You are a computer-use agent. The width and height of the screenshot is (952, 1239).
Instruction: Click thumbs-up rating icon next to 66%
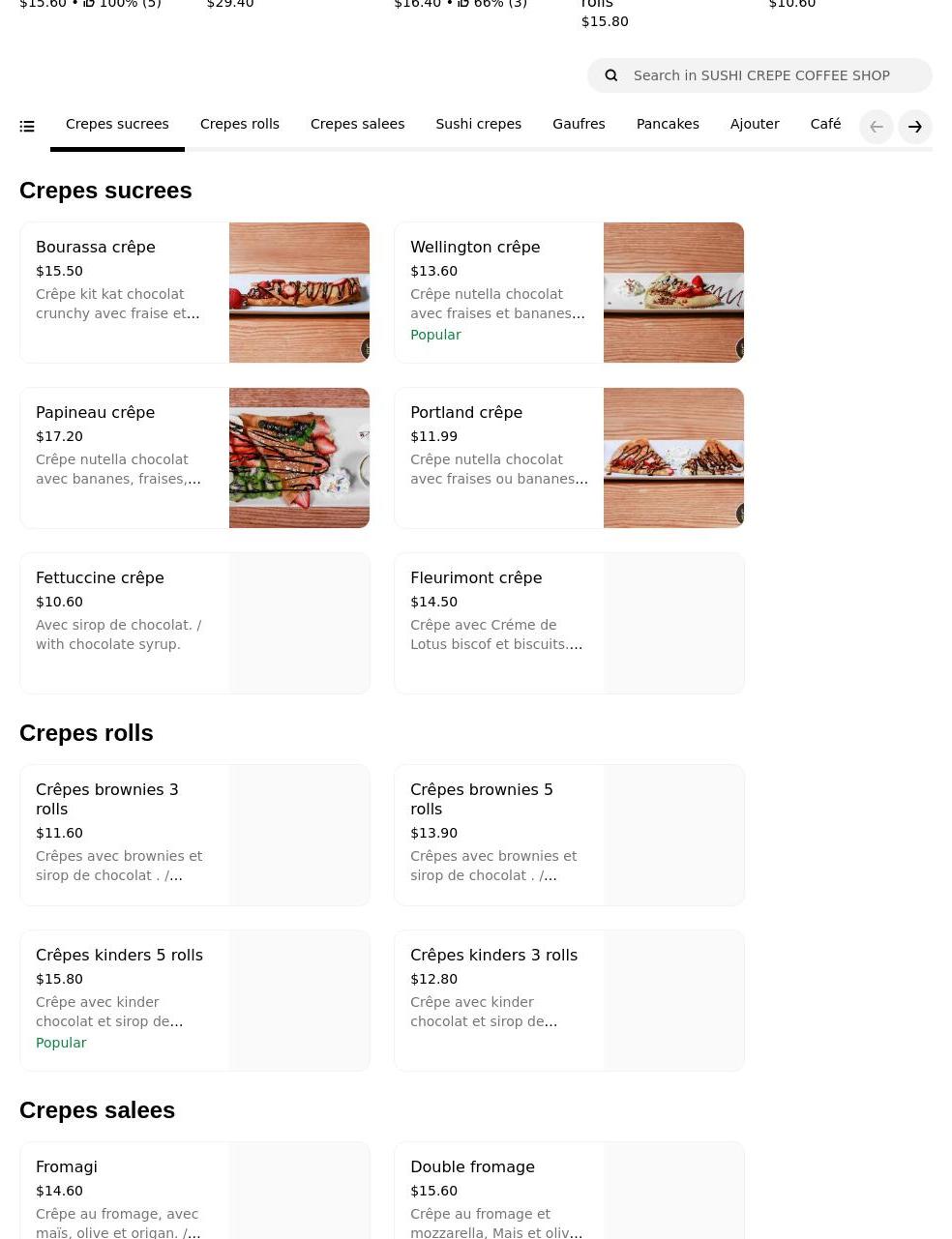(463, 4)
